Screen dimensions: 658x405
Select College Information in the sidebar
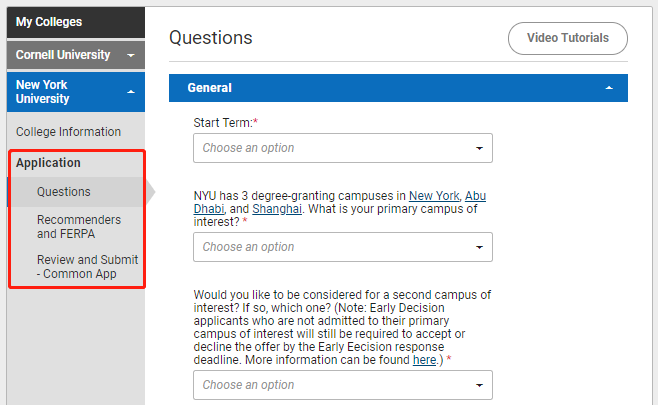(x=68, y=132)
